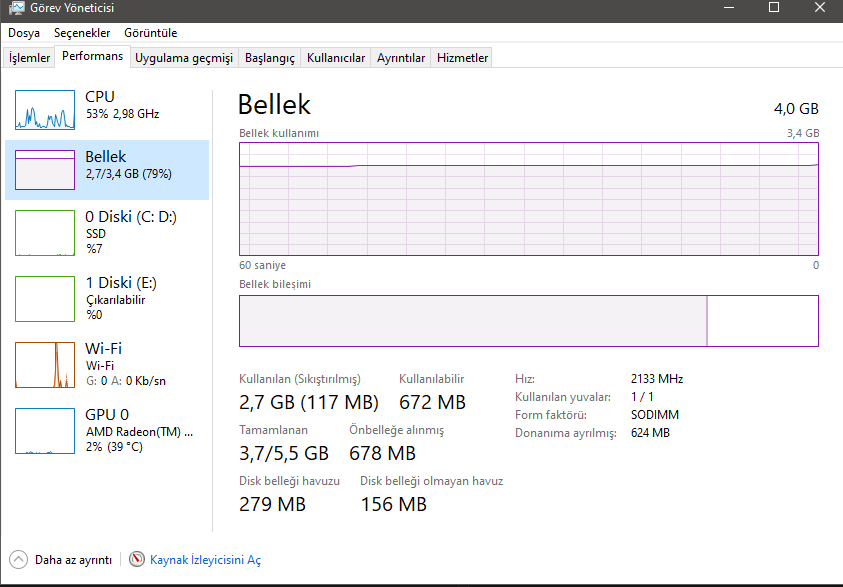
Task: Switch to the İşlemler tab
Action: [x=30, y=58]
